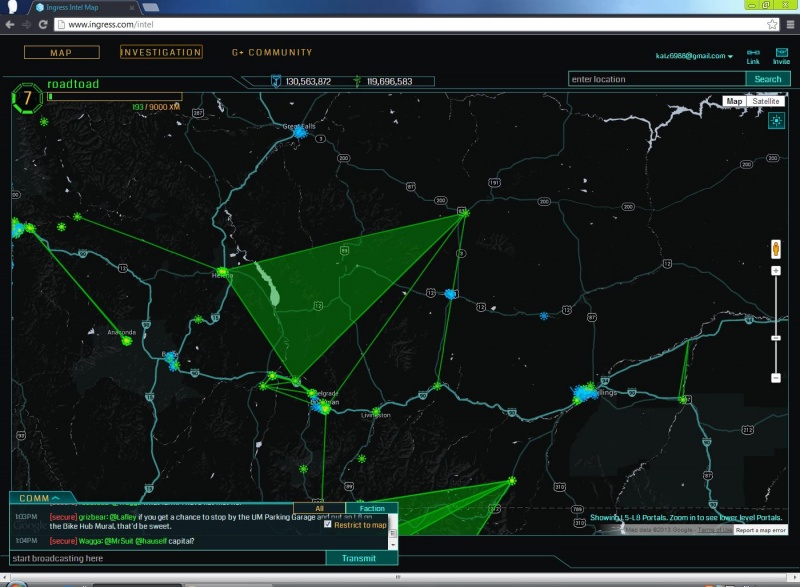800x587 pixels.
Task: Open the G+ Community page
Action: pos(272,52)
